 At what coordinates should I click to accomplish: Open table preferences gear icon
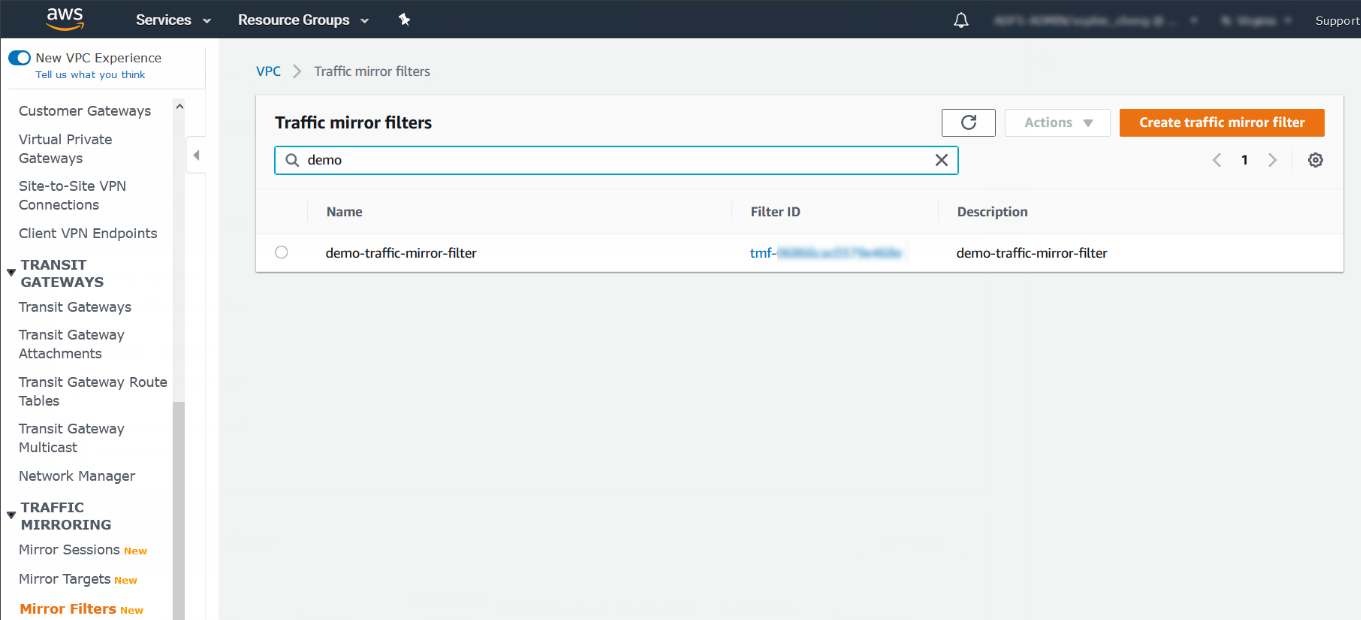pos(1315,160)
